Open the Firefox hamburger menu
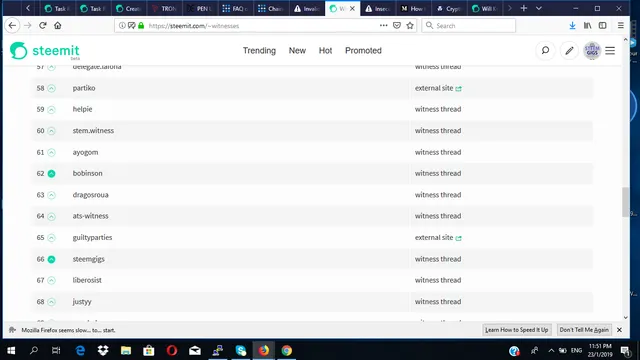This screenshot has height=360, width=640. coord(620,25)
